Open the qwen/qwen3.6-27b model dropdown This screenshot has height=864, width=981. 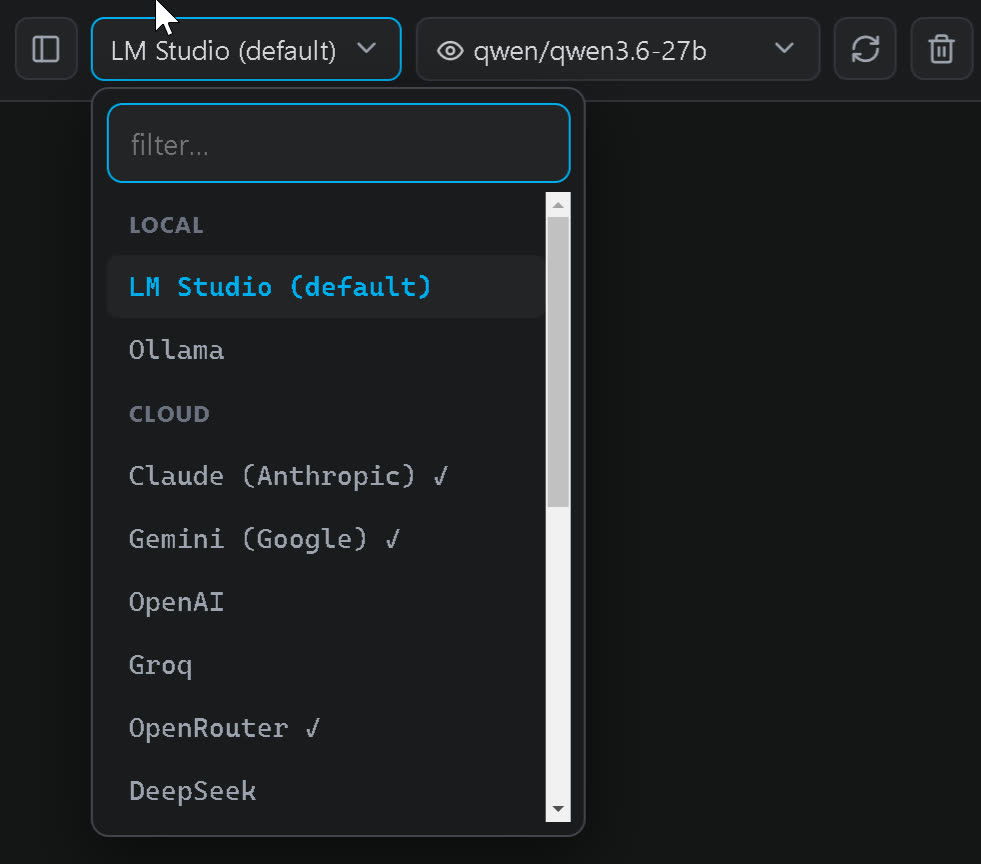pyautogui.click(x=618, y=49)
